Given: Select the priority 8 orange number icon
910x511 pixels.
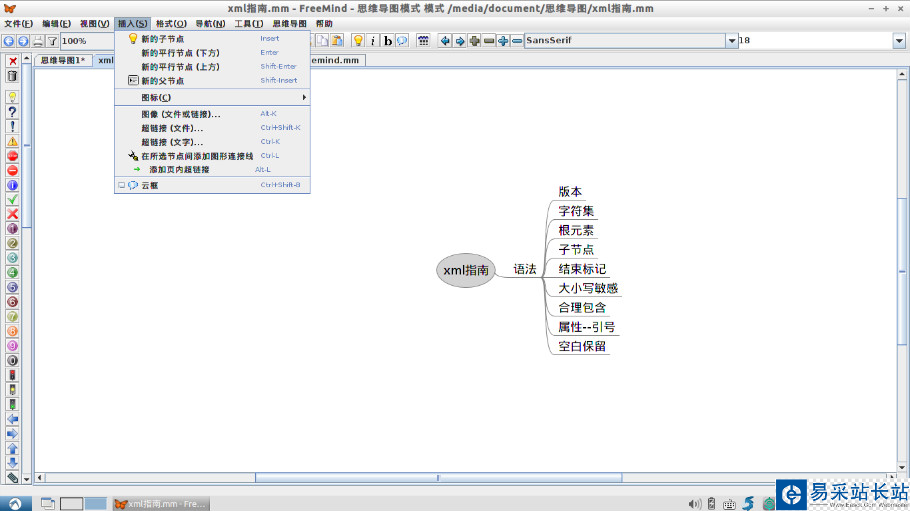Looking at the screenshot, I should pos(12,331).
